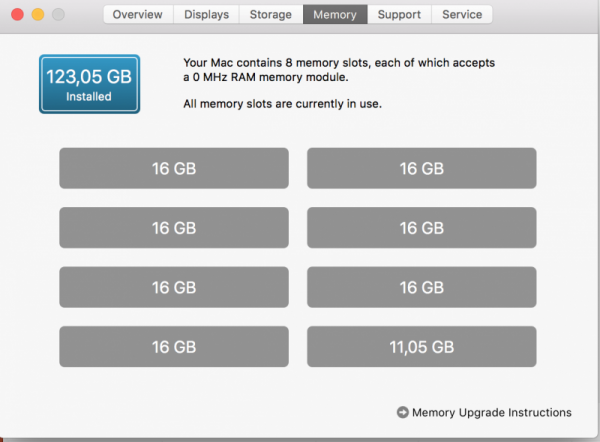Select the second-row left 16 GB slot
This screenshot has width=600, height=442.
[x=174, y=228]
